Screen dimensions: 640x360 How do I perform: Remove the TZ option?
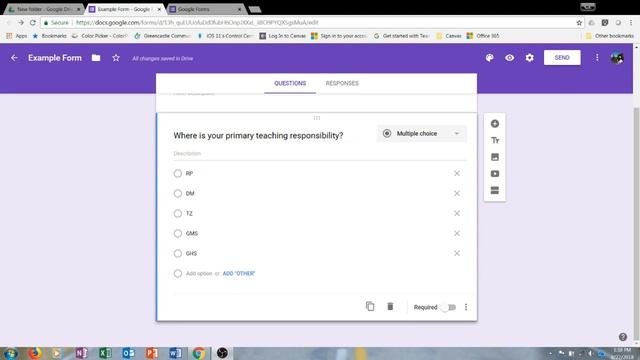457,213
